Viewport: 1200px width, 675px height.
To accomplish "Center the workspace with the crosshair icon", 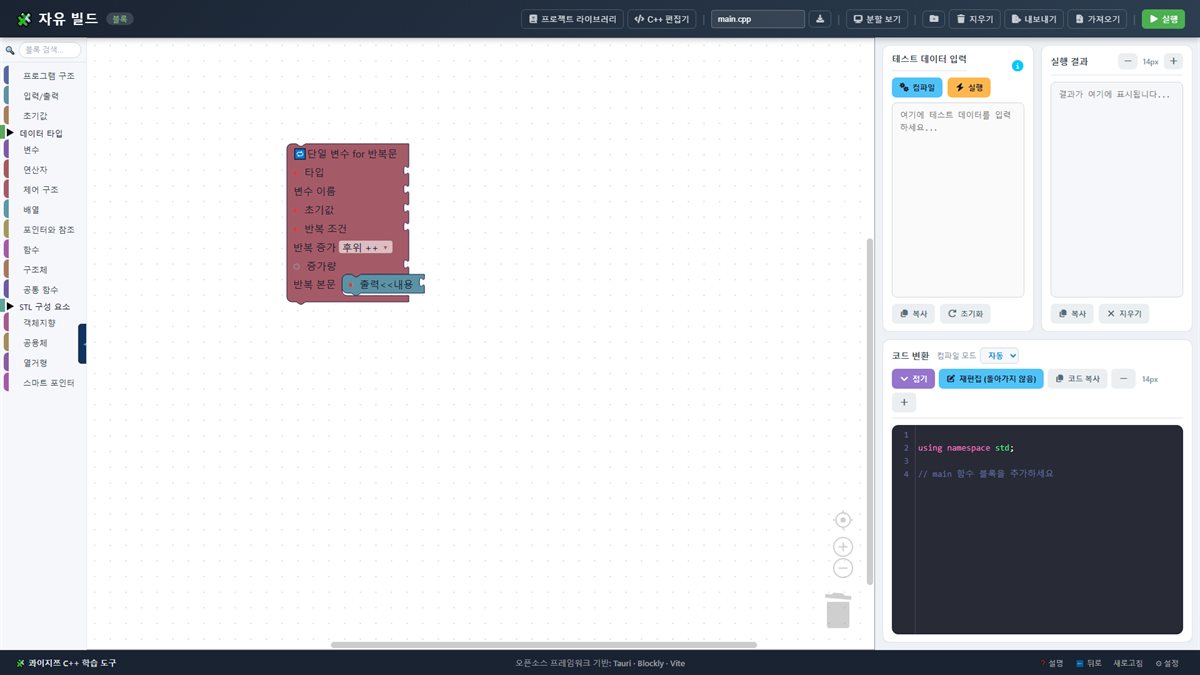I will coord(843,520).
